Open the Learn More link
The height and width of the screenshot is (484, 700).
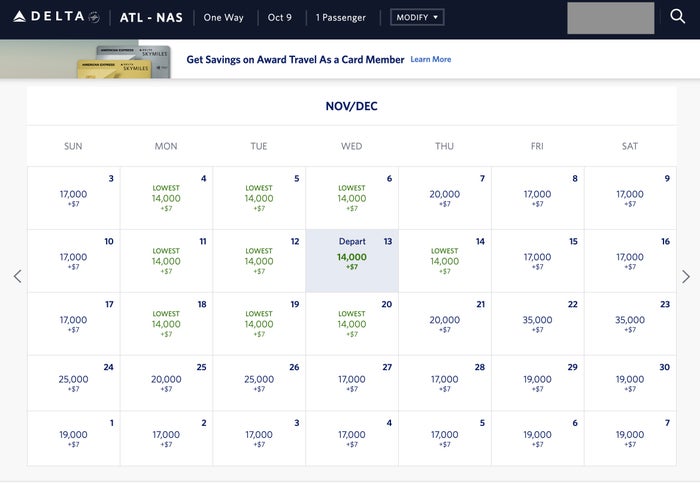pos(430,59)
